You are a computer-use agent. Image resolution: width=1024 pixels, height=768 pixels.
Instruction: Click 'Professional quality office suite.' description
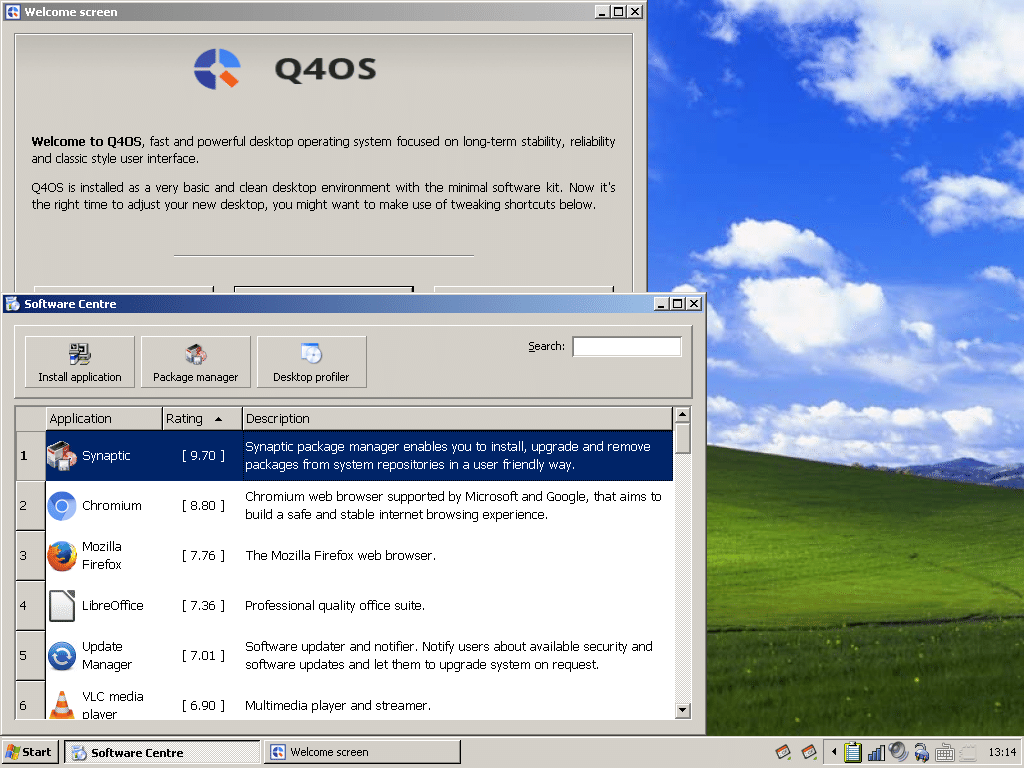[x=335, y=605]
